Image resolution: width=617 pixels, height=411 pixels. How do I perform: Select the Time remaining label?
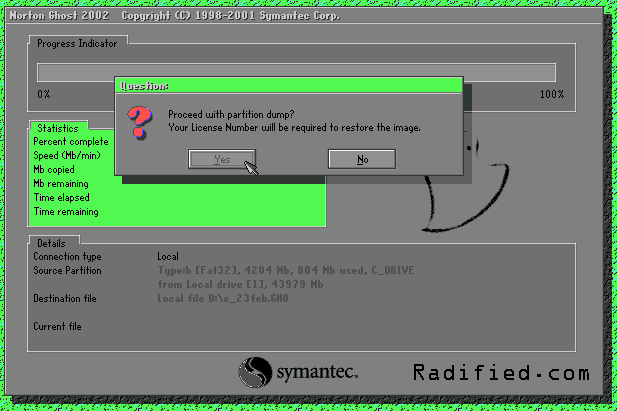coord(66,212)
